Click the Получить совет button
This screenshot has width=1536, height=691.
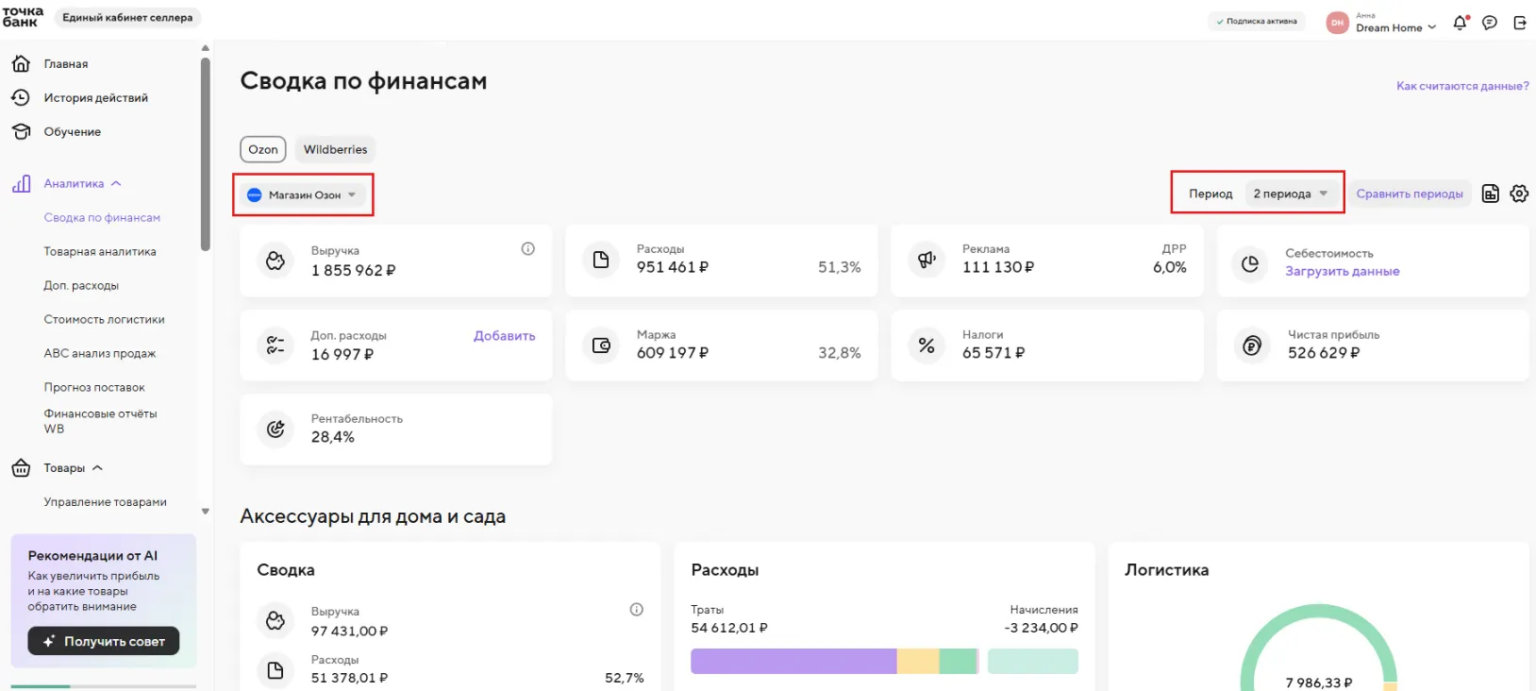coord(103,641)
